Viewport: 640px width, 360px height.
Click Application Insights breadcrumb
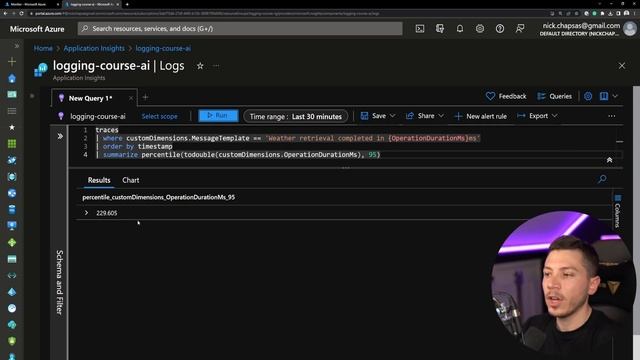pos(94,48)
